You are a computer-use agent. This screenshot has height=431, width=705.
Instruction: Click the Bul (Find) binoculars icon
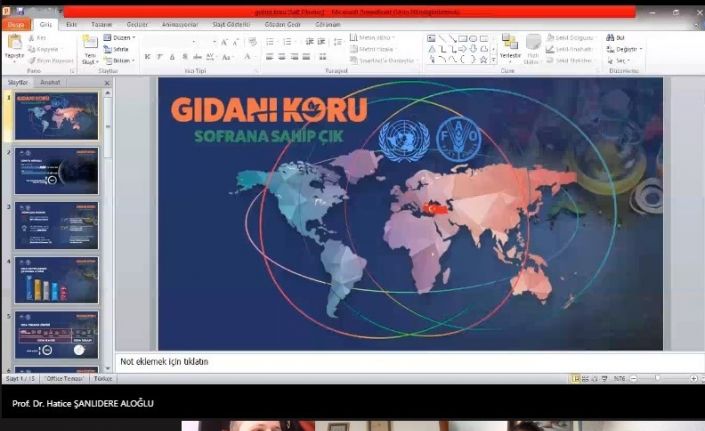(610, 37)
